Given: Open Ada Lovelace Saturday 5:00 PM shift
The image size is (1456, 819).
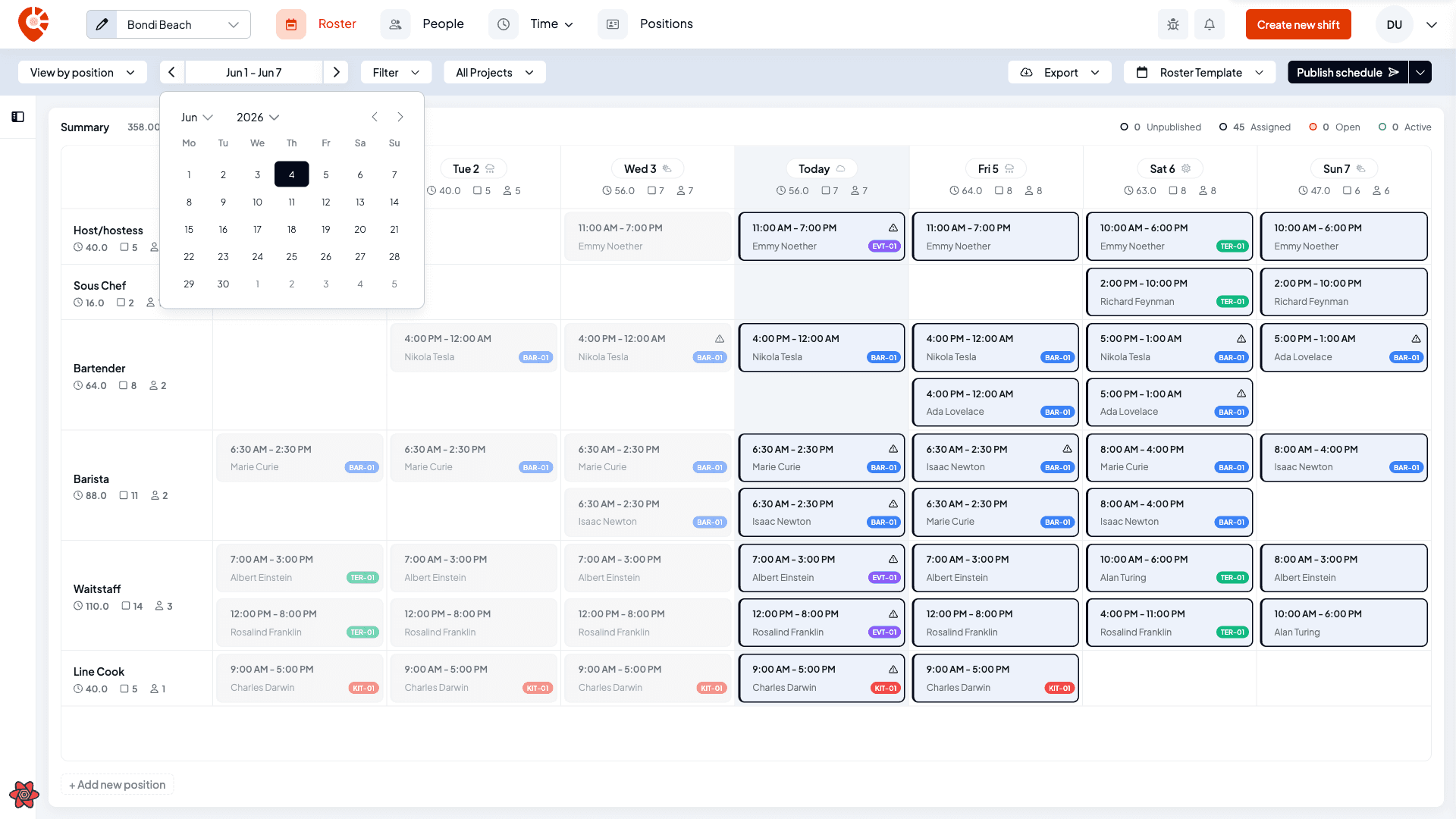Looking at the screenshot, I should [1169, 403].
